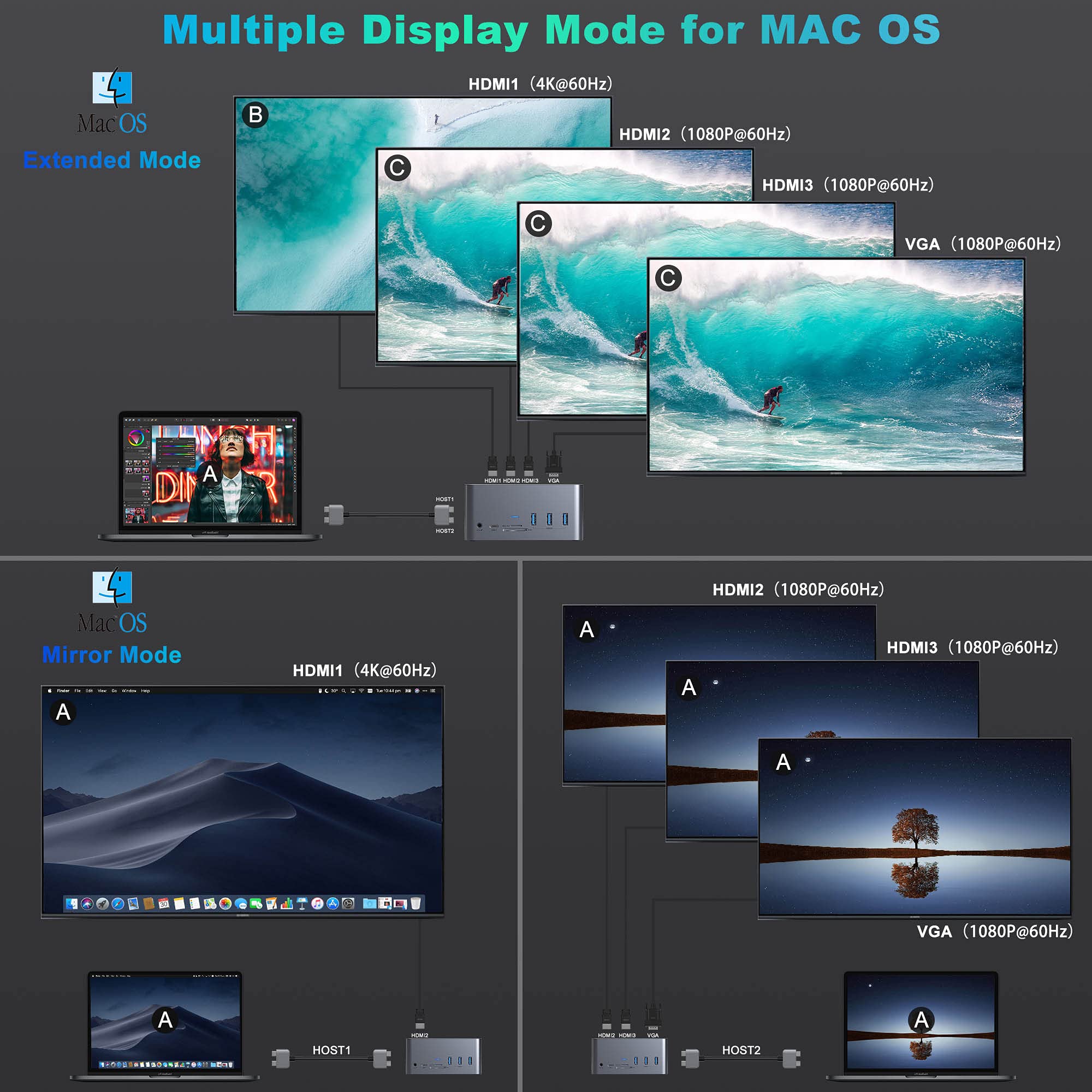
Task: Open Finder from the large monitor dock
Action: click(x=72, y=904)
